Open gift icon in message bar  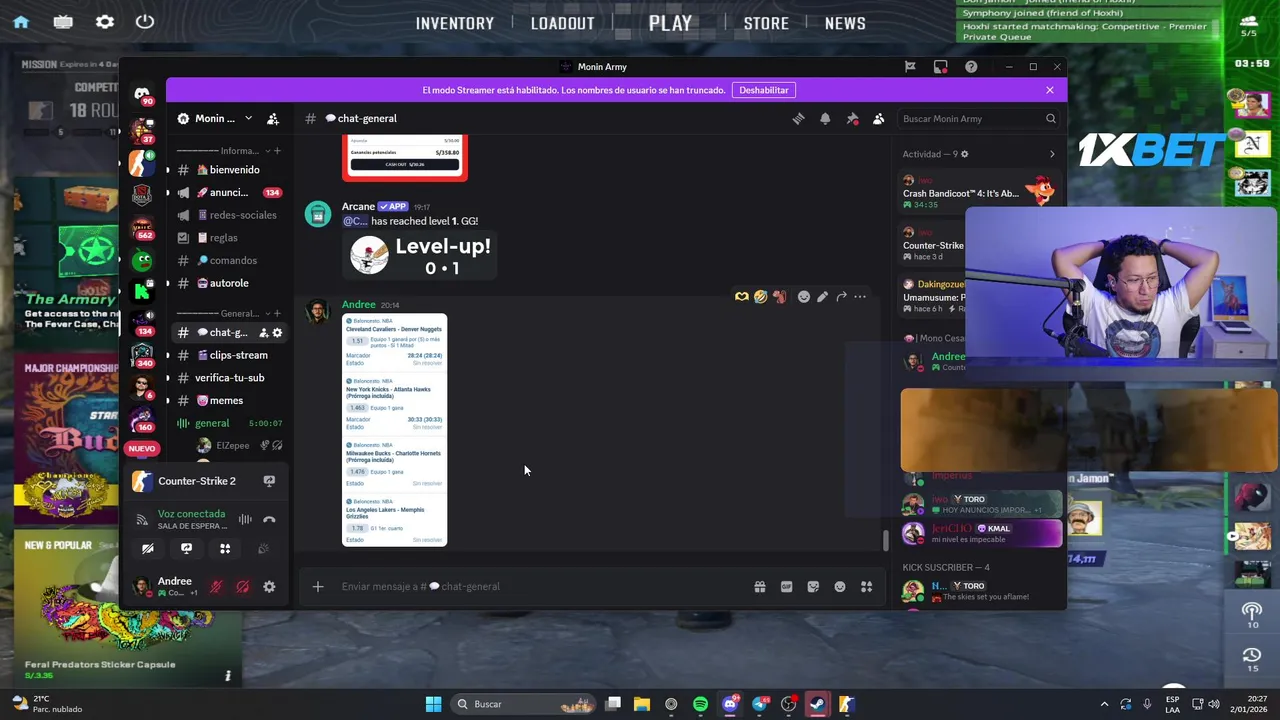(760, 587)
